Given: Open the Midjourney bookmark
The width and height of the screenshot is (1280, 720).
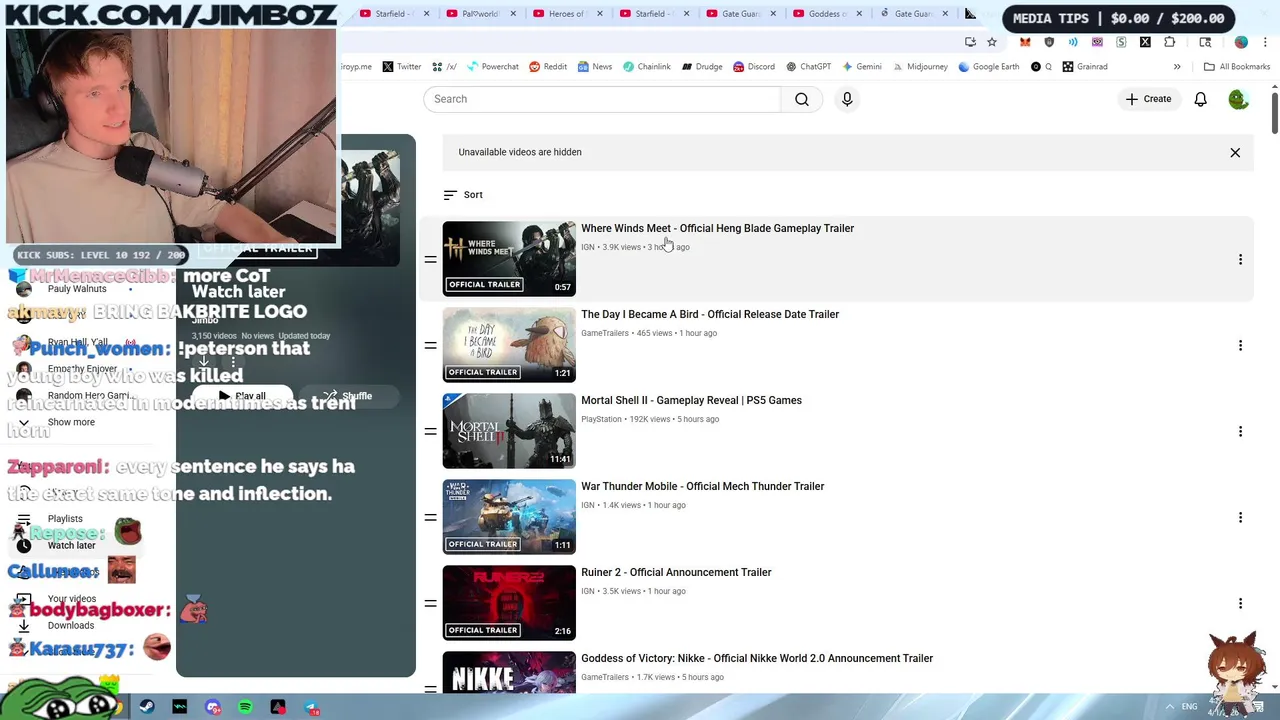Looking at the screenshot, I should pyautogui.click(x=919, y=67).
